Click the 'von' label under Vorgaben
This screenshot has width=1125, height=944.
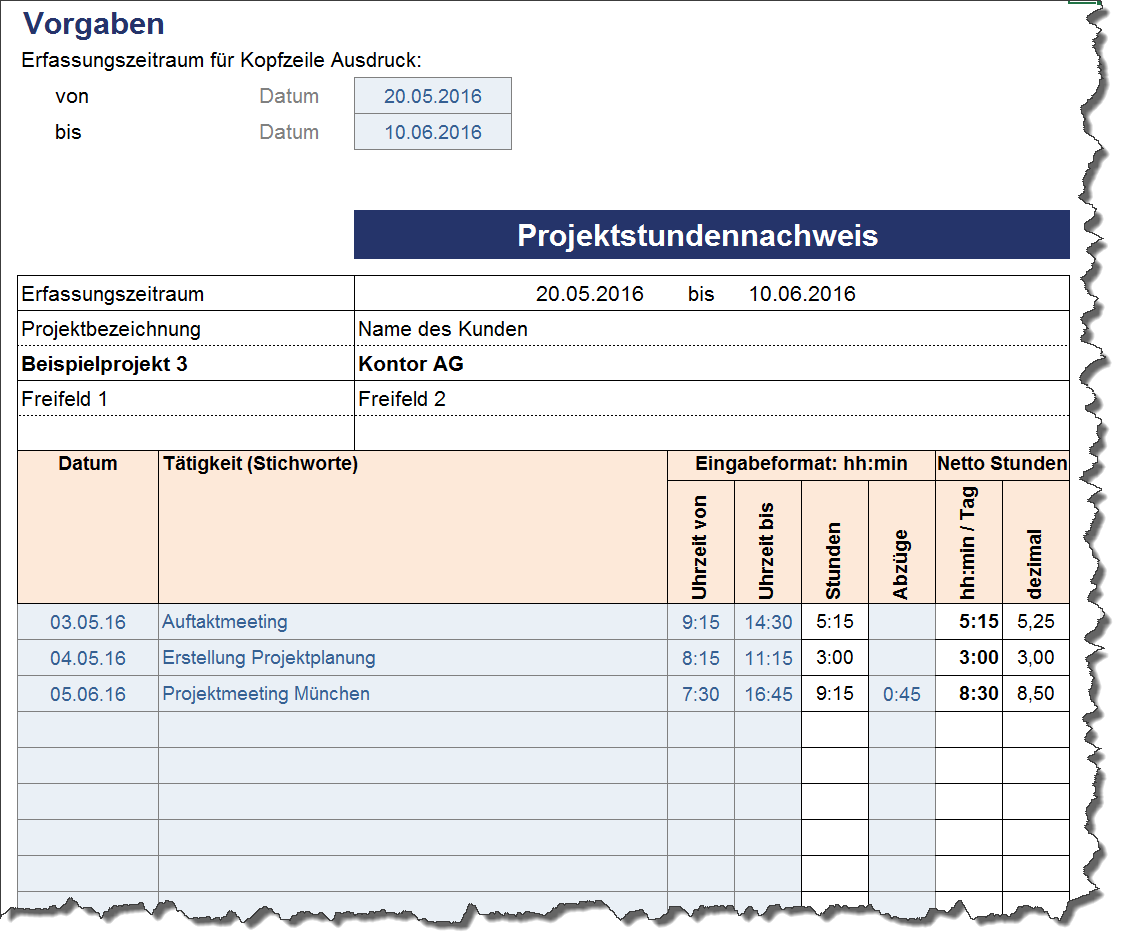coord(72,96)
